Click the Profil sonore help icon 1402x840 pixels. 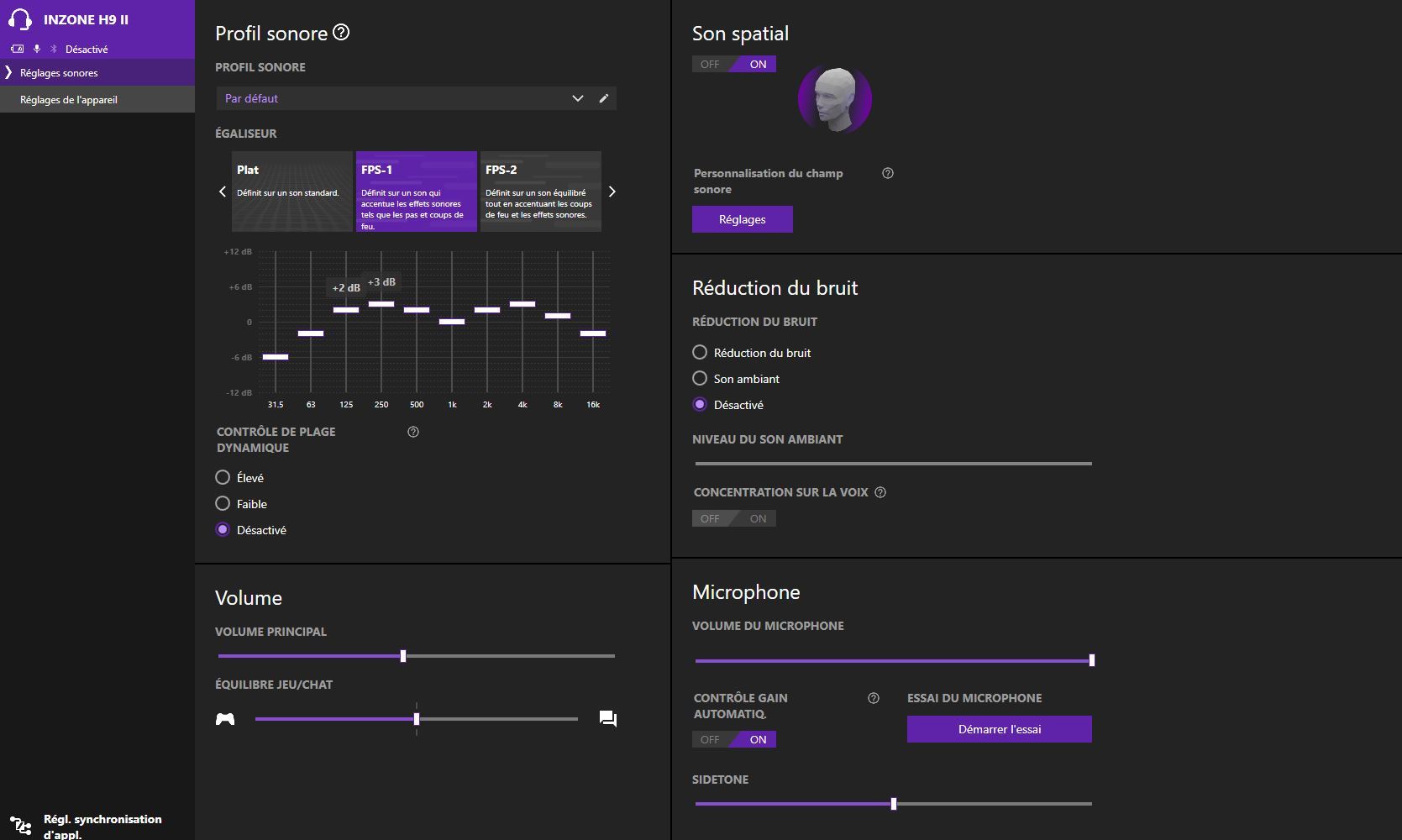[x=341, y=33]
